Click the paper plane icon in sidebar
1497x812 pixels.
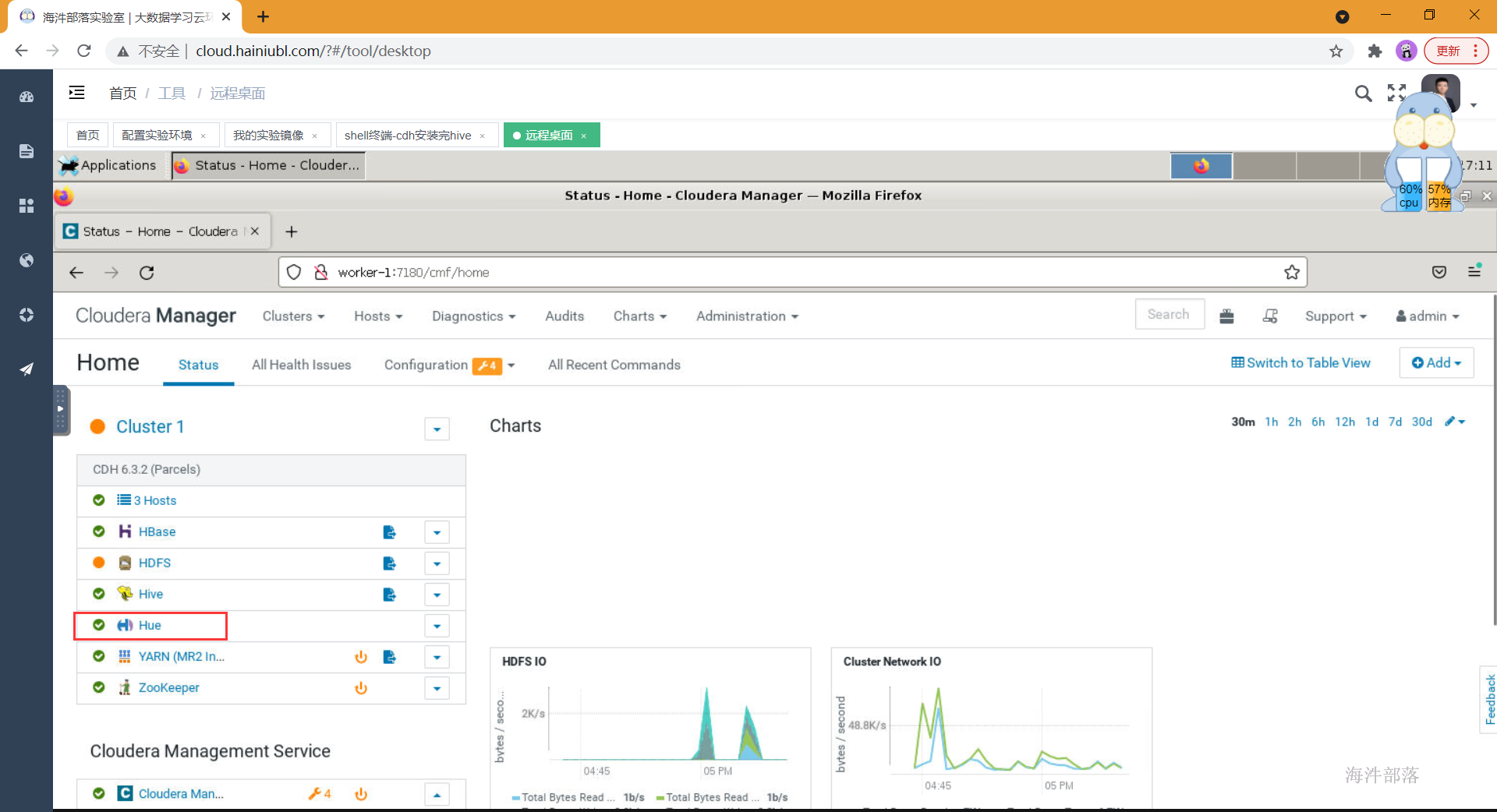click(27, 369)
